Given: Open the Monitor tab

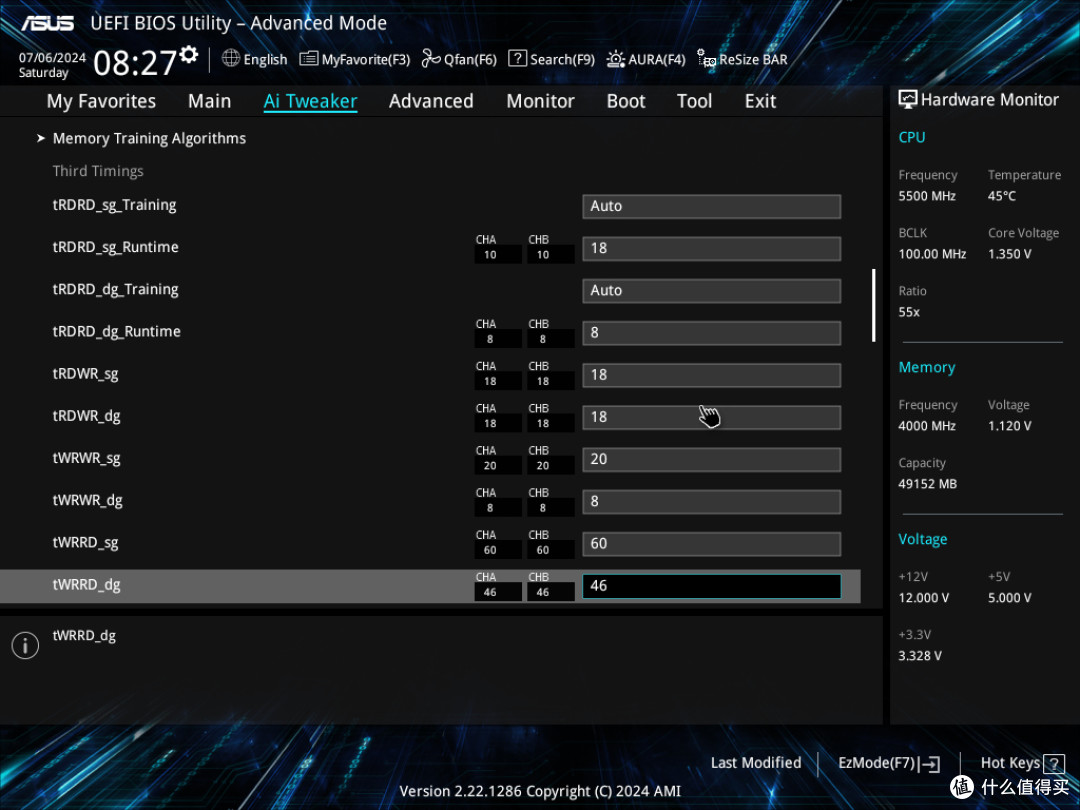Looking at the screenshot, I should [x=540, y=101].
